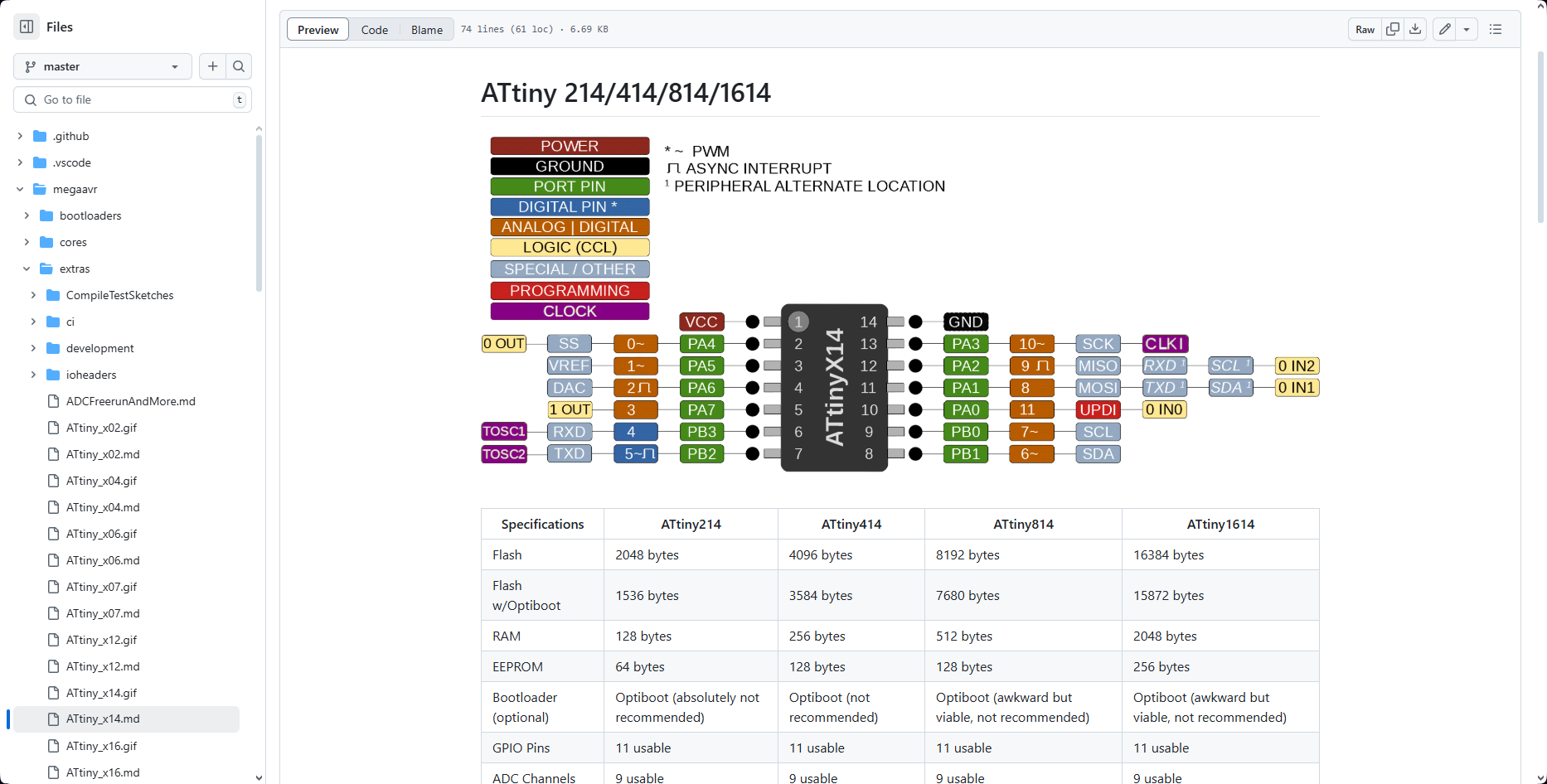Click the '7680 bytes' cell
The image size is (1547, 784).
pyautogui.click(x=1023, y=595)
